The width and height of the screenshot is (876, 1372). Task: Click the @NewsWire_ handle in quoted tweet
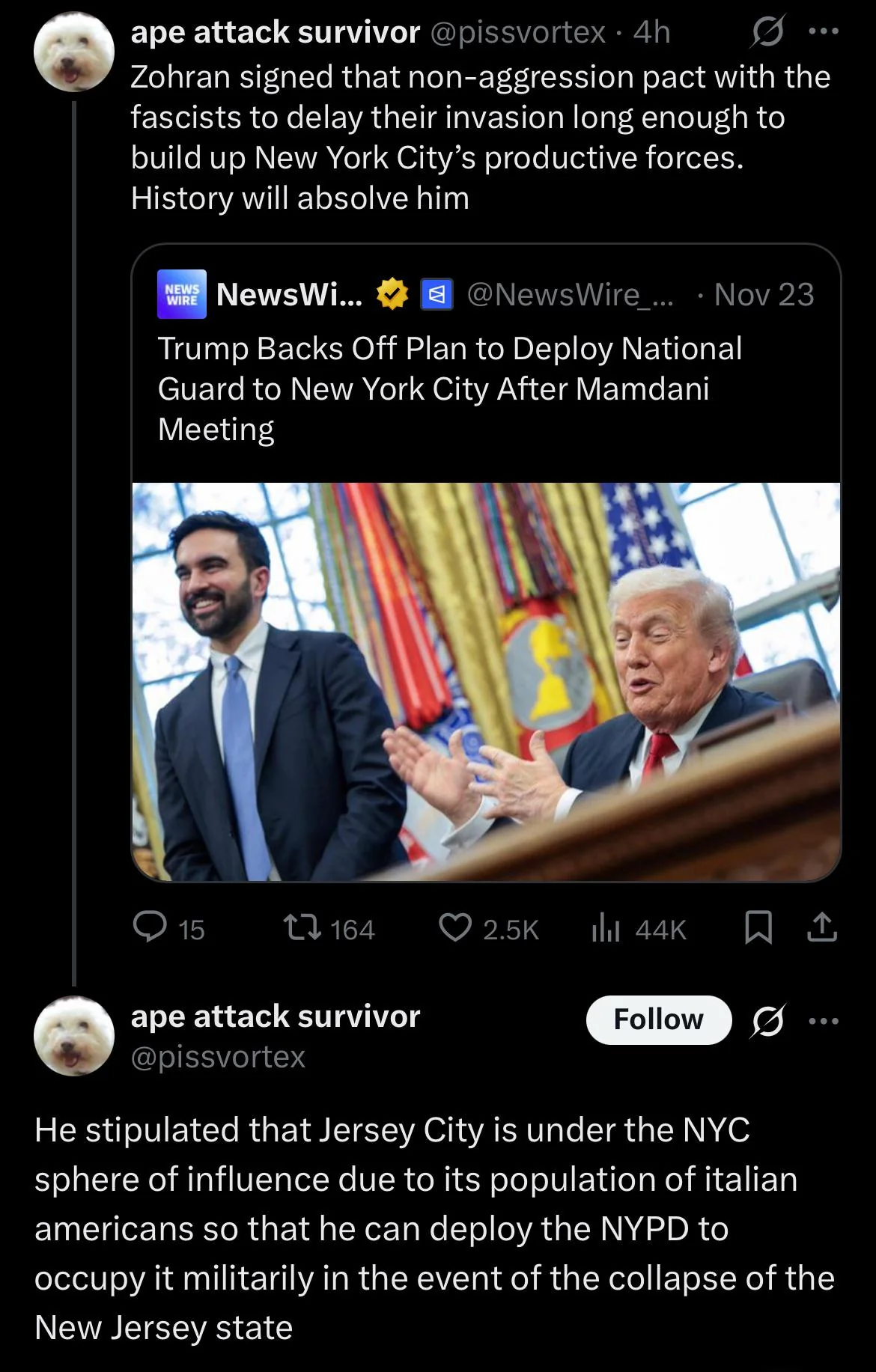(x=570, y=295)
